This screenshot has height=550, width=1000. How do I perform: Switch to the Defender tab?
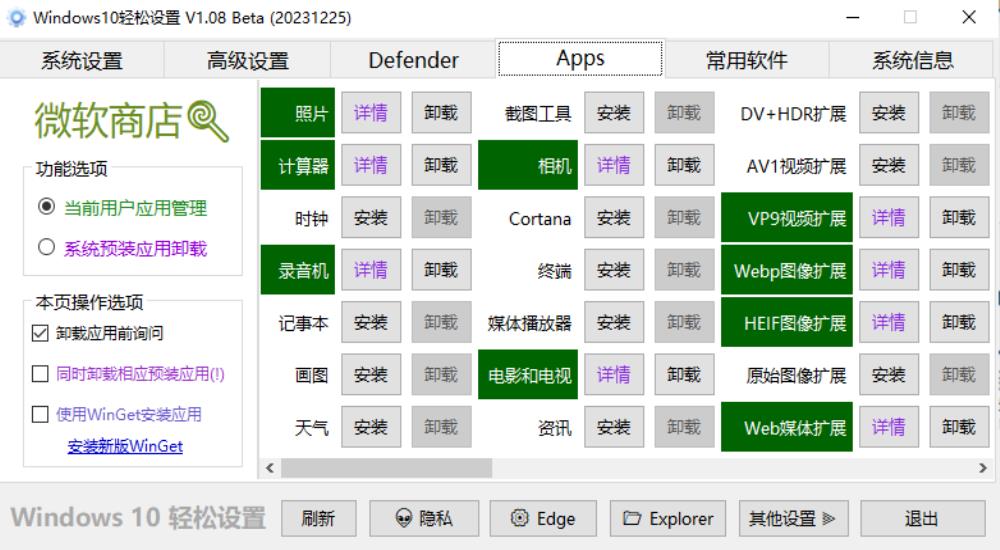[x=413, y=60]
